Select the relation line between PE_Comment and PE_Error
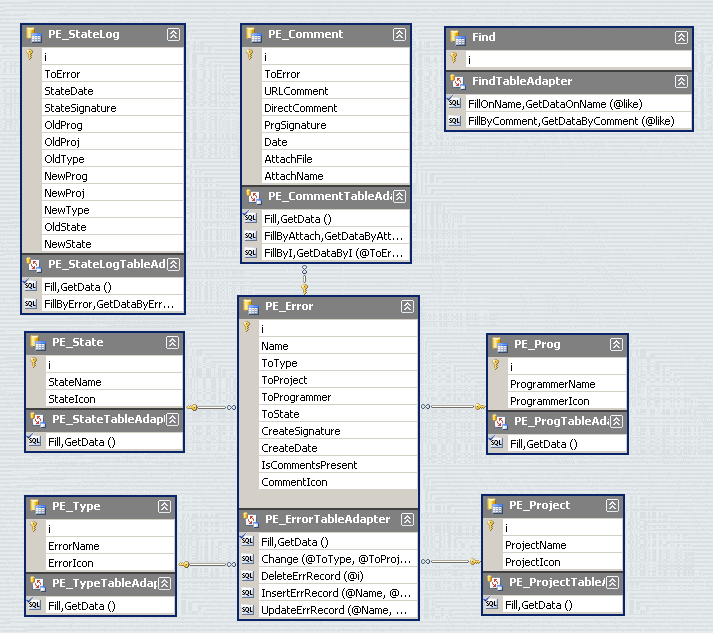This screenshot has height=633, width=713. 305,279
